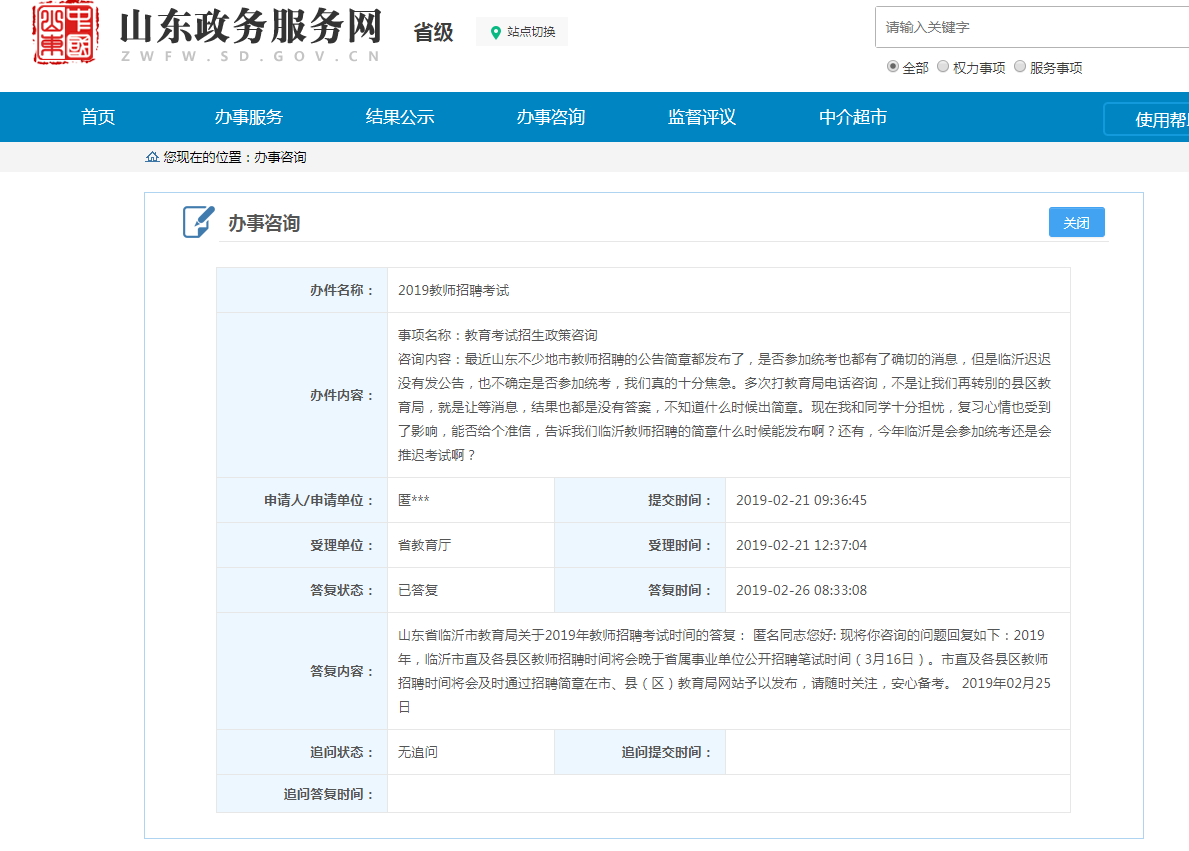
Task: Click the 站点切换 site switch button
Action: click(x=522, y=32)
